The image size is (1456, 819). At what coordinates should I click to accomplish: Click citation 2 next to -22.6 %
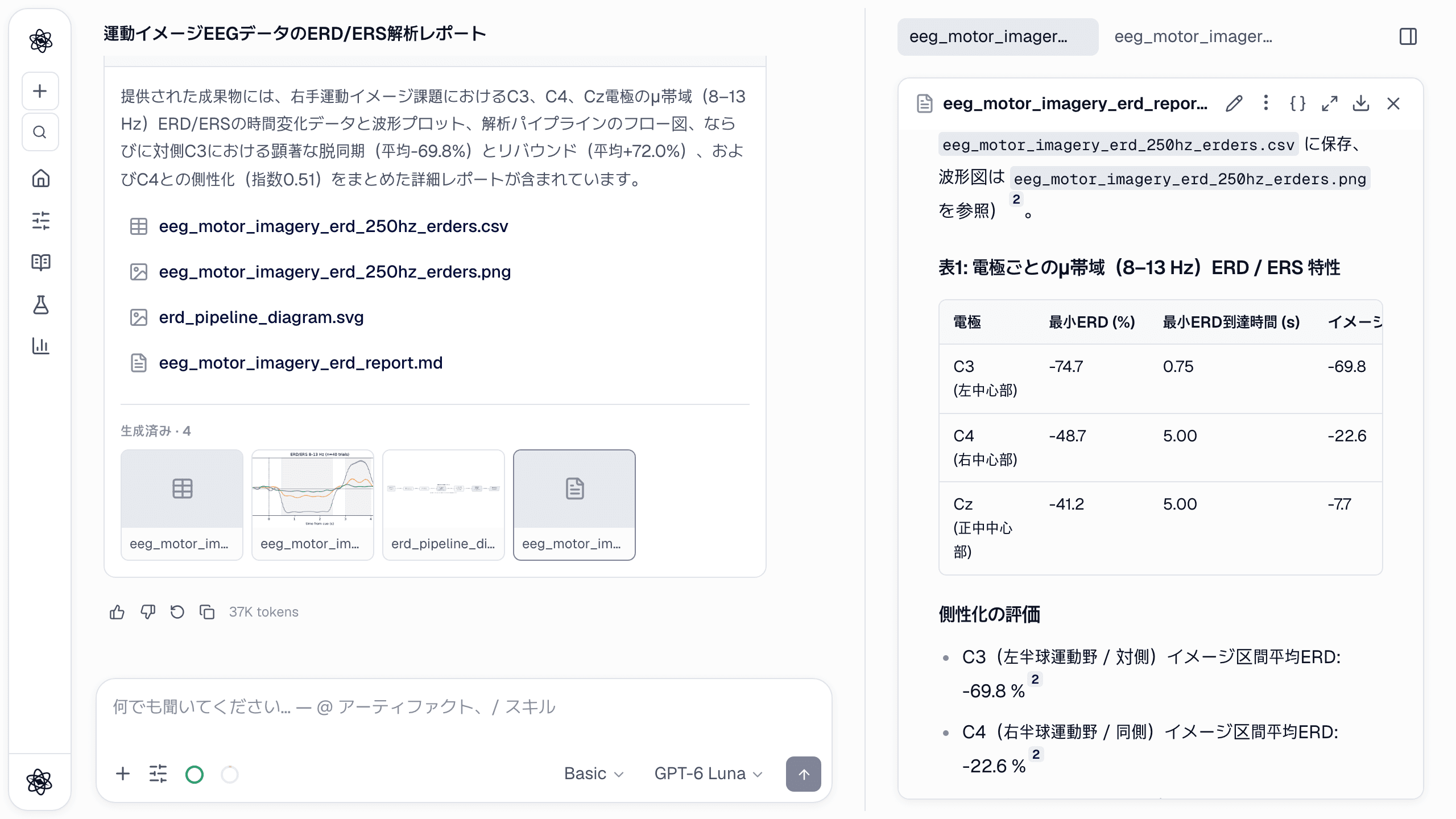pyautogui.click(x=1036, y=754)
